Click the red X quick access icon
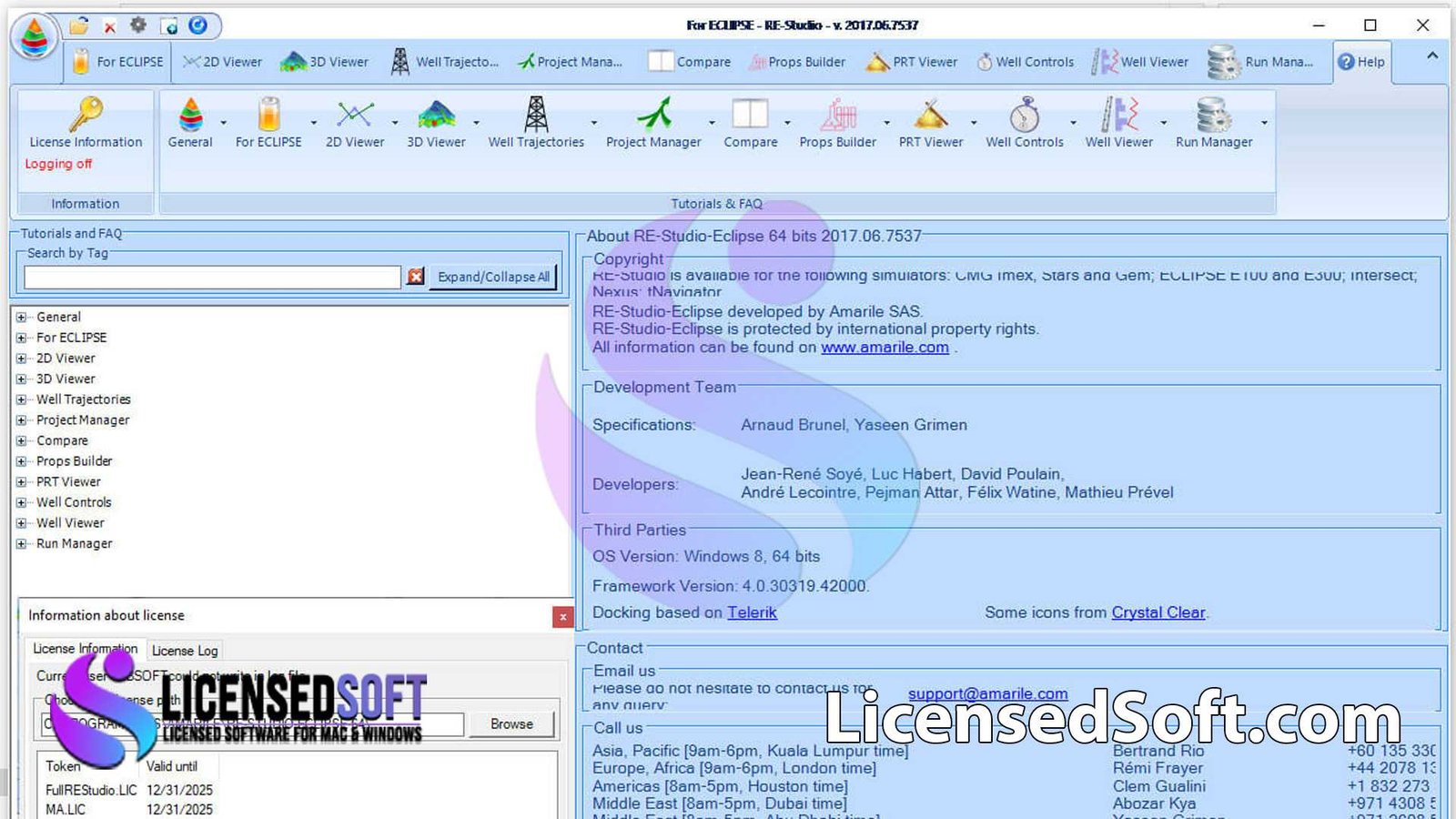Viewport: 1456px width, 819px height. [109, 26]
